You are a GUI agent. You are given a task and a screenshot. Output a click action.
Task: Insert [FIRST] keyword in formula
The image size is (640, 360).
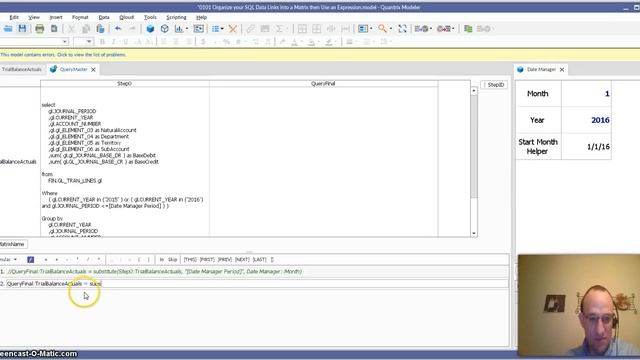(207, 260)
